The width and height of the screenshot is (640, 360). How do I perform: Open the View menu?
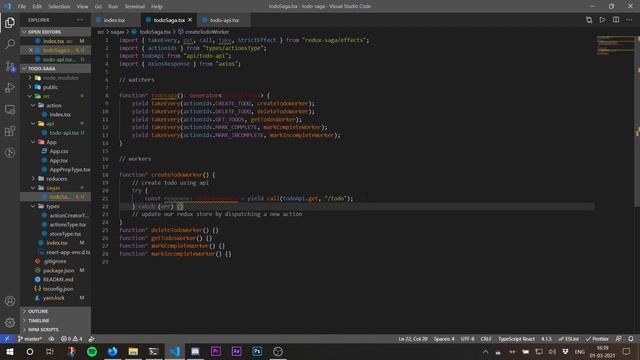pyautogui.click(x=82, y=6)
